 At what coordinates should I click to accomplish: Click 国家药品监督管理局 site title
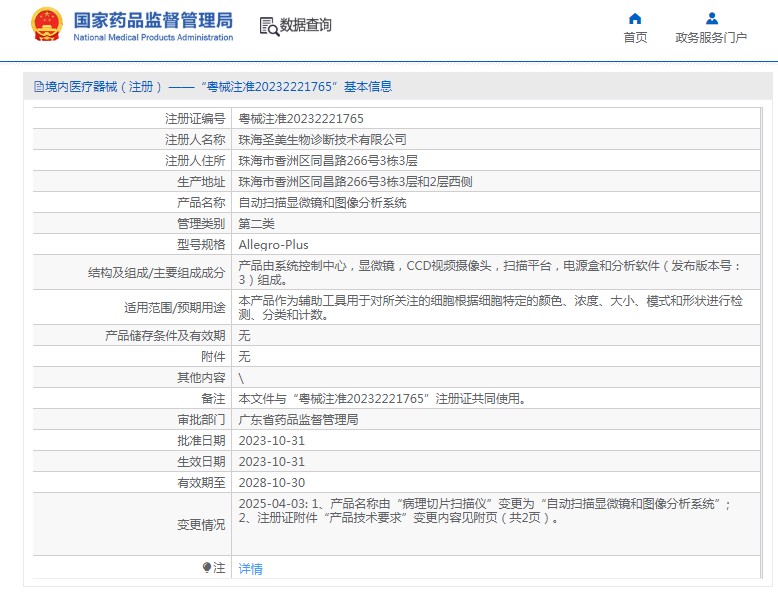coord(153,21)
